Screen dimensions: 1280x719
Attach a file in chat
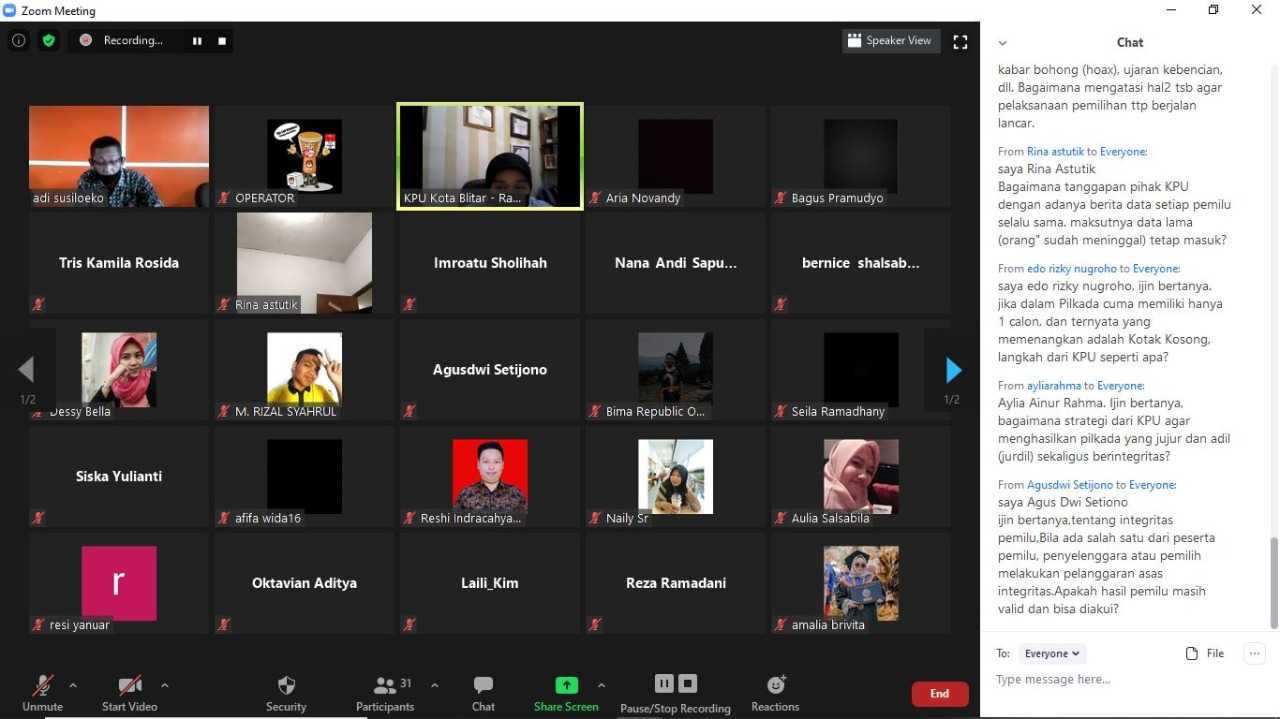pyautogui.click(x=1205, y=654)
